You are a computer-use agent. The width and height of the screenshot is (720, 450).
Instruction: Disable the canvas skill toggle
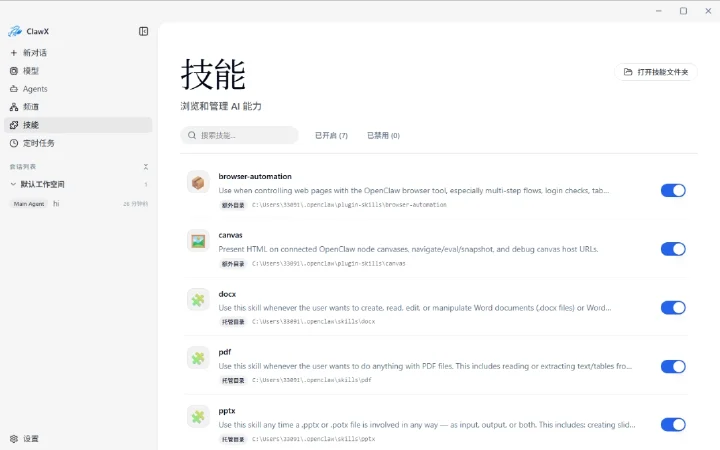pos(673,249)
